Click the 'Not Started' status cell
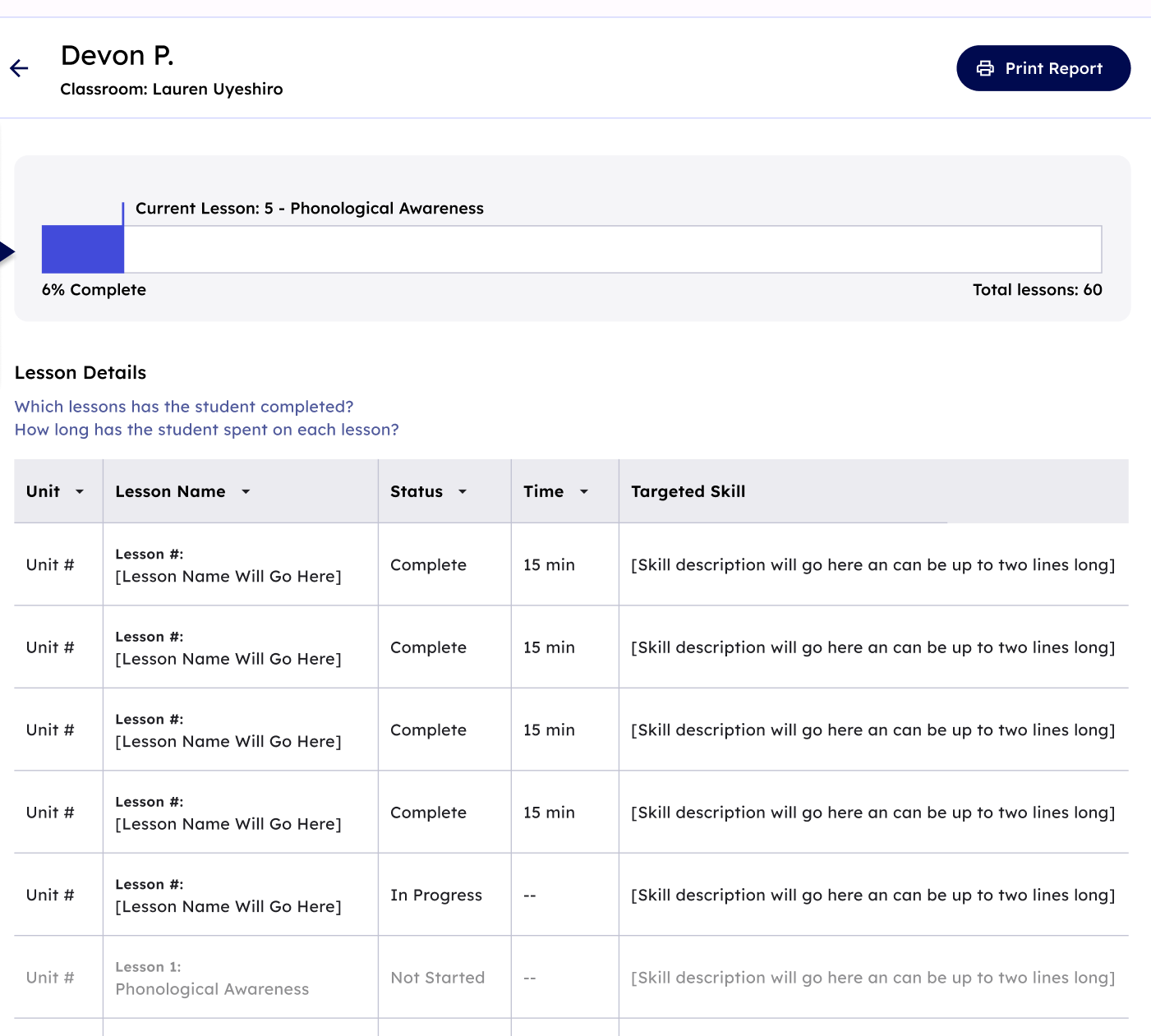1151x1036 pixels. [x=437, y=978]
